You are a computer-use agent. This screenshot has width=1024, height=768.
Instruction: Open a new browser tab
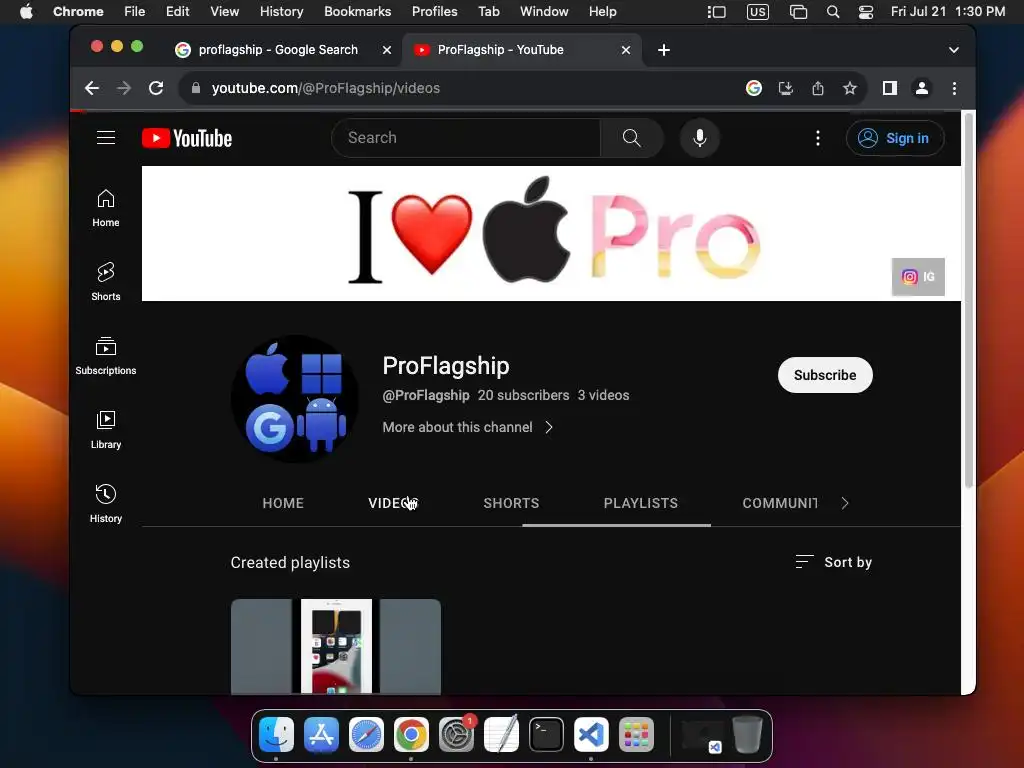664,50
